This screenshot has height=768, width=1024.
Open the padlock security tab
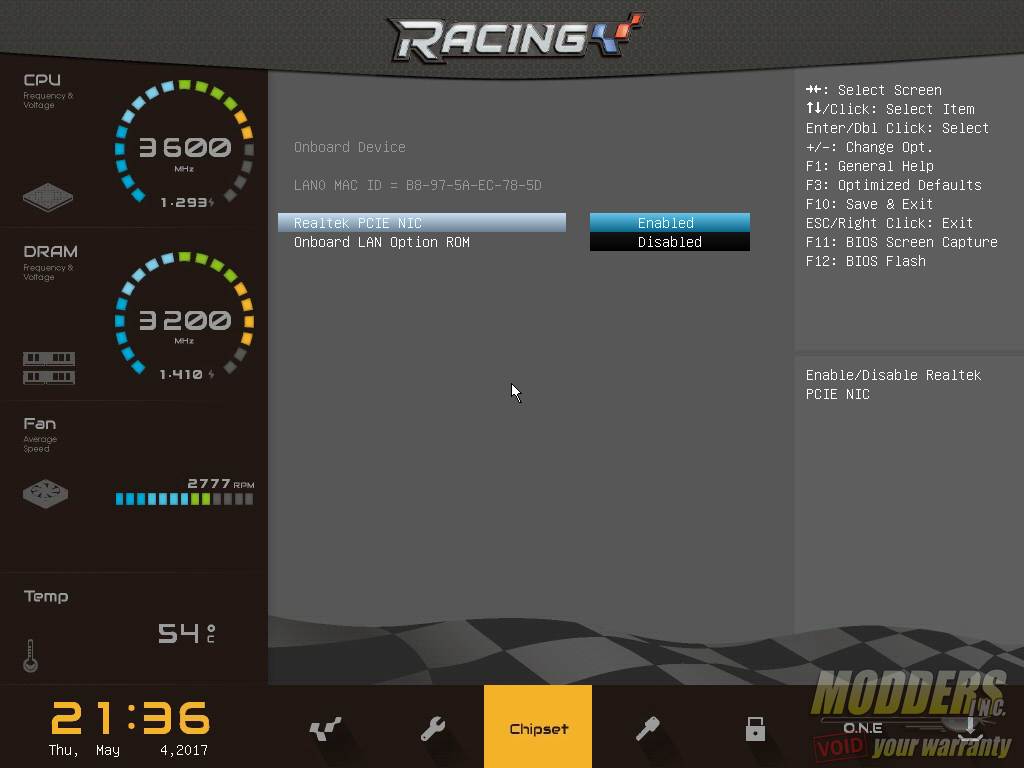click(755, 729)
